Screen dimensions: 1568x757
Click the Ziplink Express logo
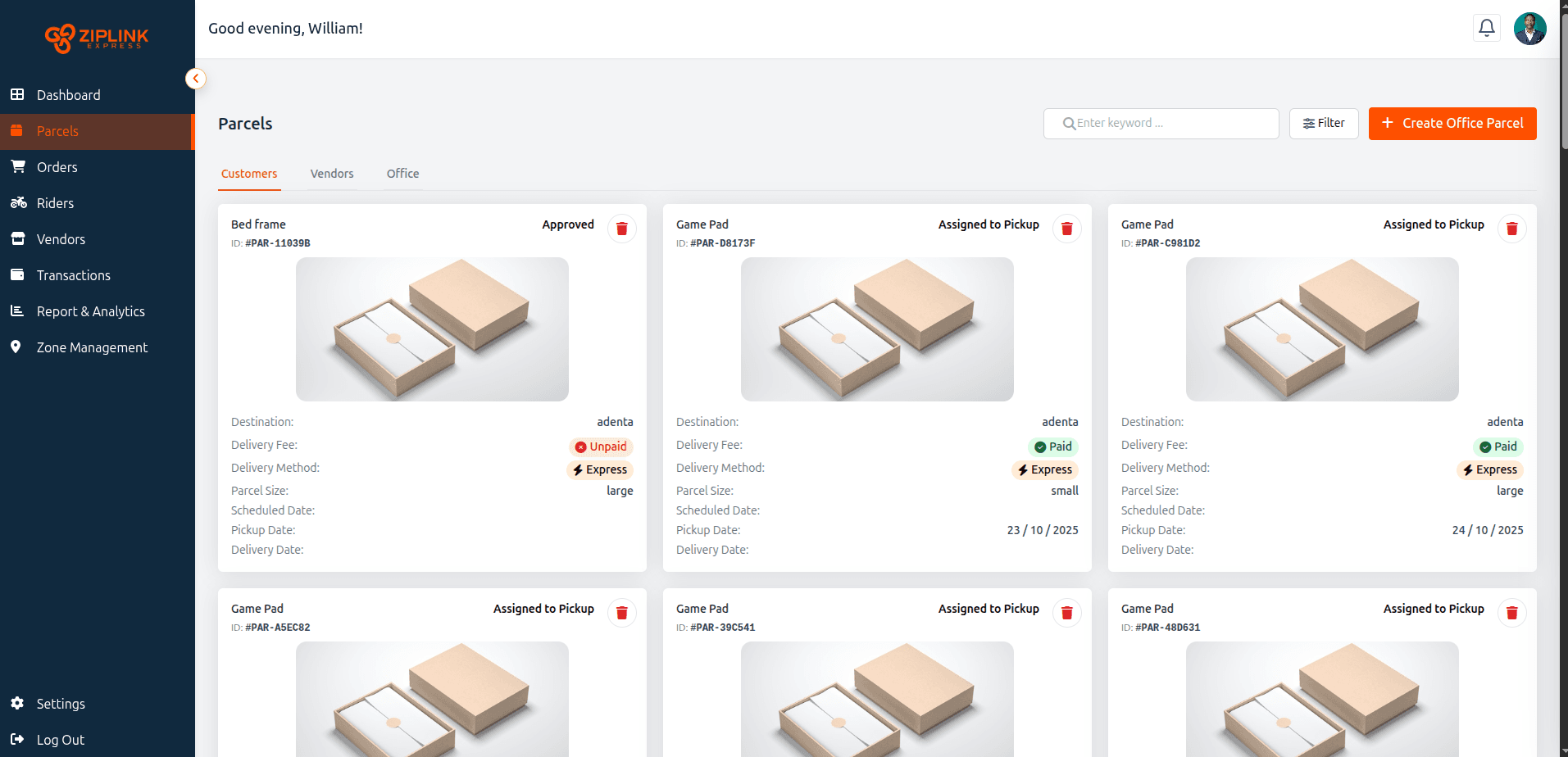click(97, 38)
